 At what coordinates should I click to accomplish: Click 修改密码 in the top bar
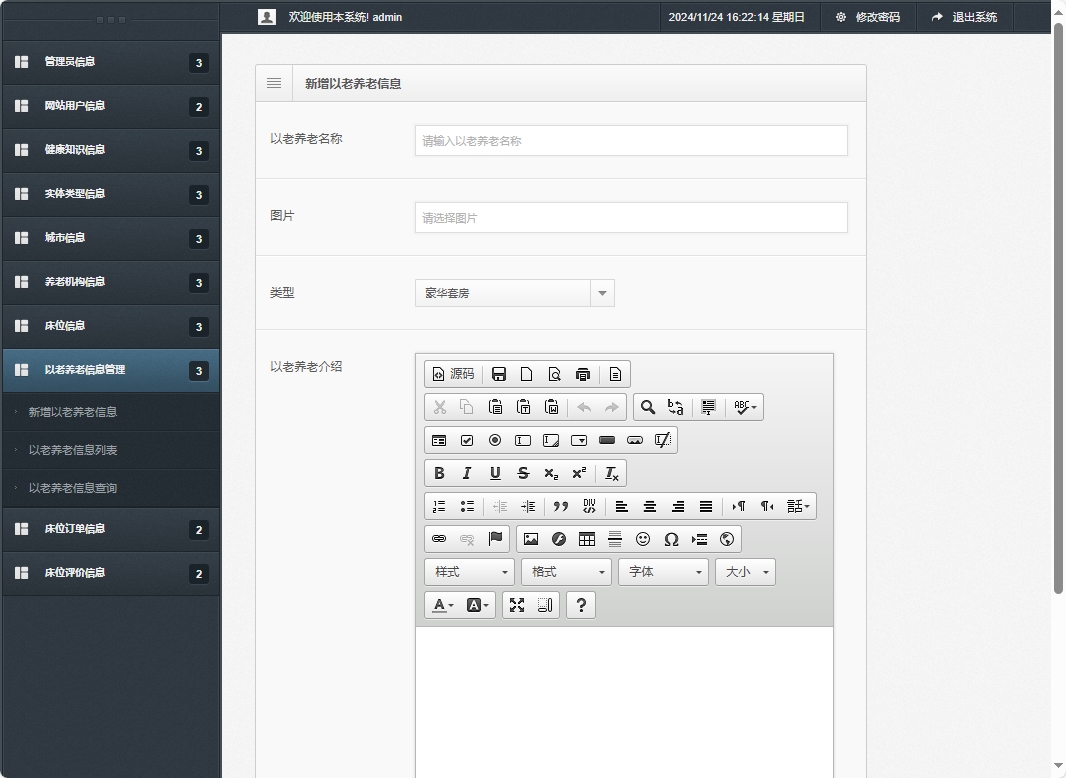[x=868, y=17]
